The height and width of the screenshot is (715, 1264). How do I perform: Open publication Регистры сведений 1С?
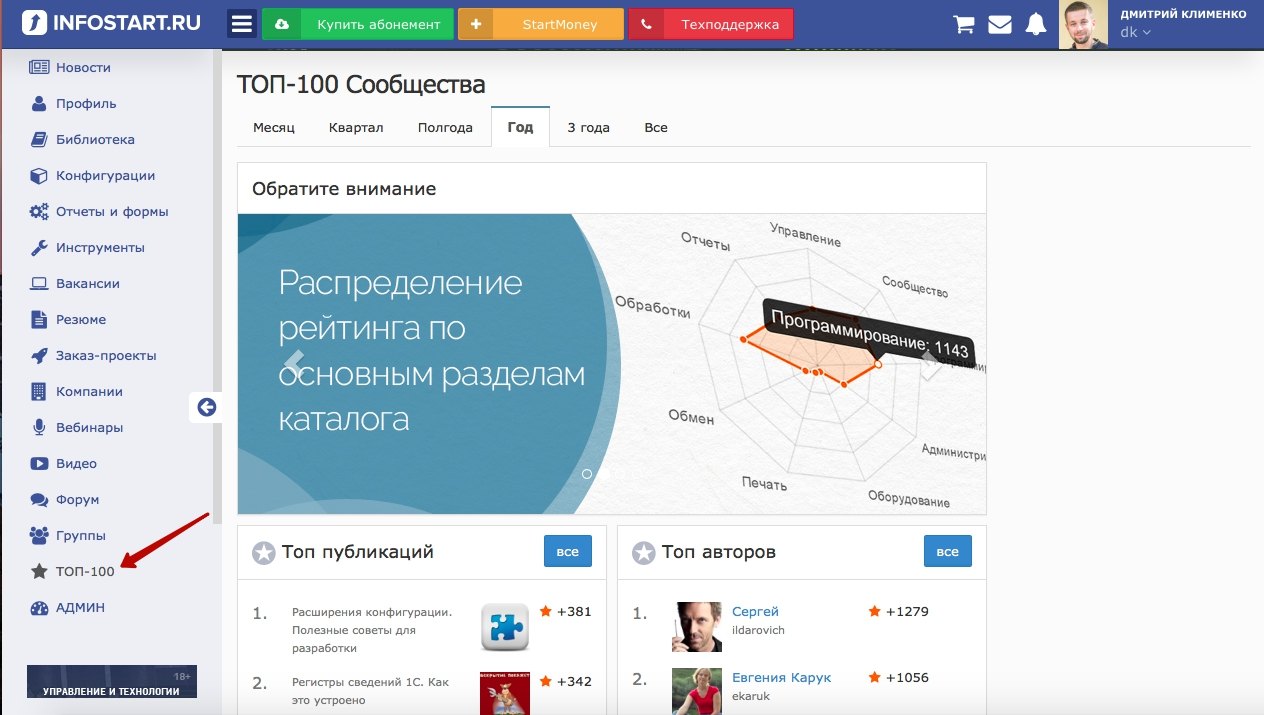point(370,690)
